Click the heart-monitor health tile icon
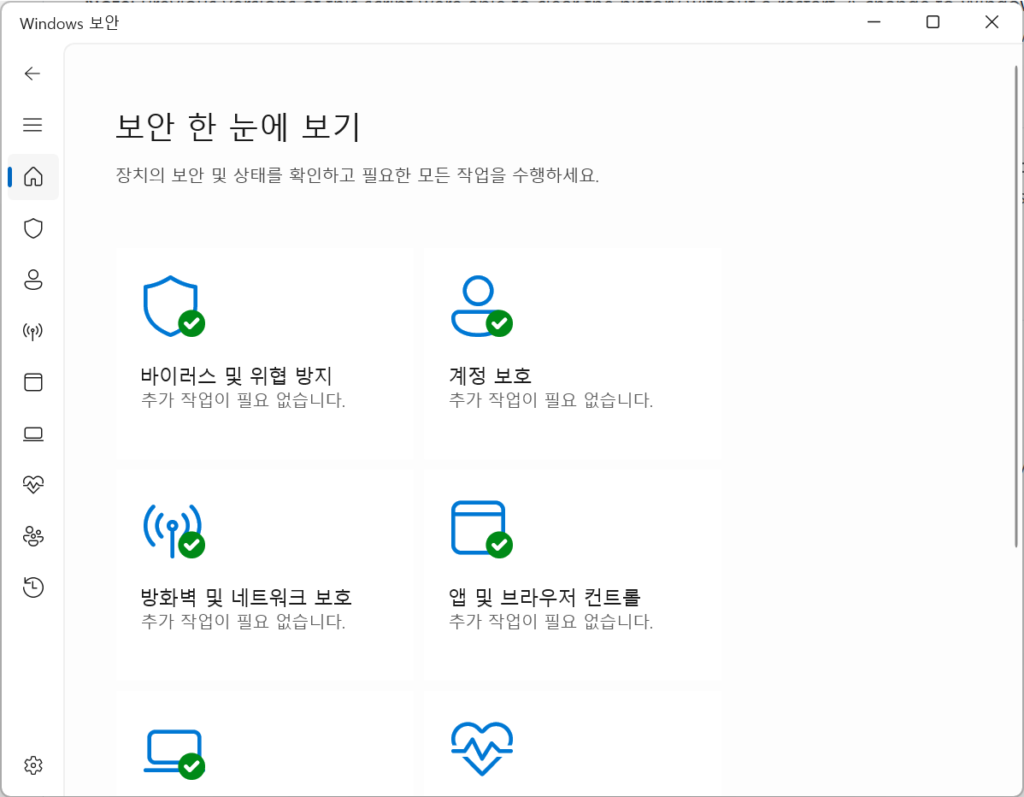The width and height of the screenshot is (1024, 797). click(x=482, y=747)
